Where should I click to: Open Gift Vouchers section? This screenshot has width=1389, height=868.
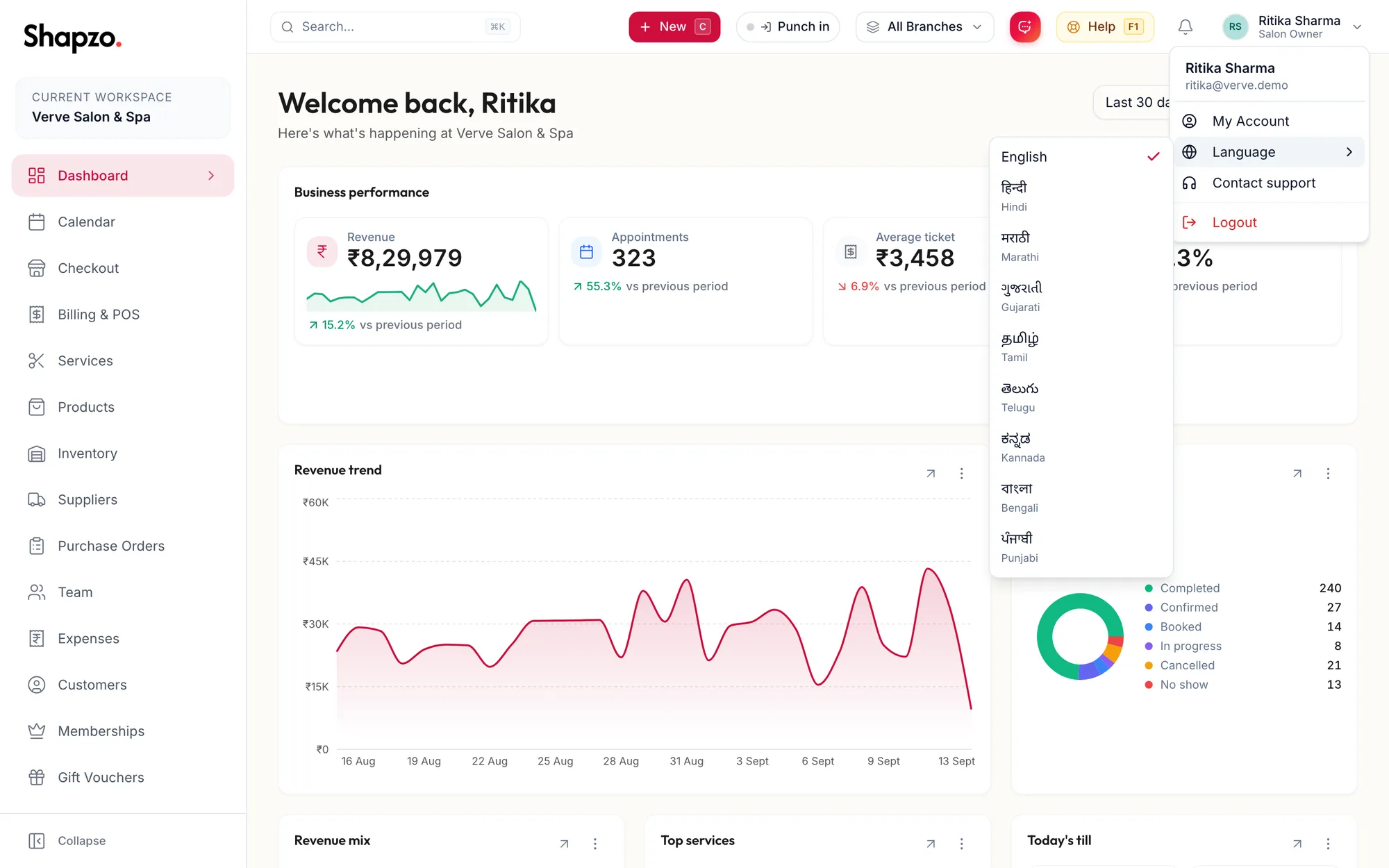(x=123, y=778)
